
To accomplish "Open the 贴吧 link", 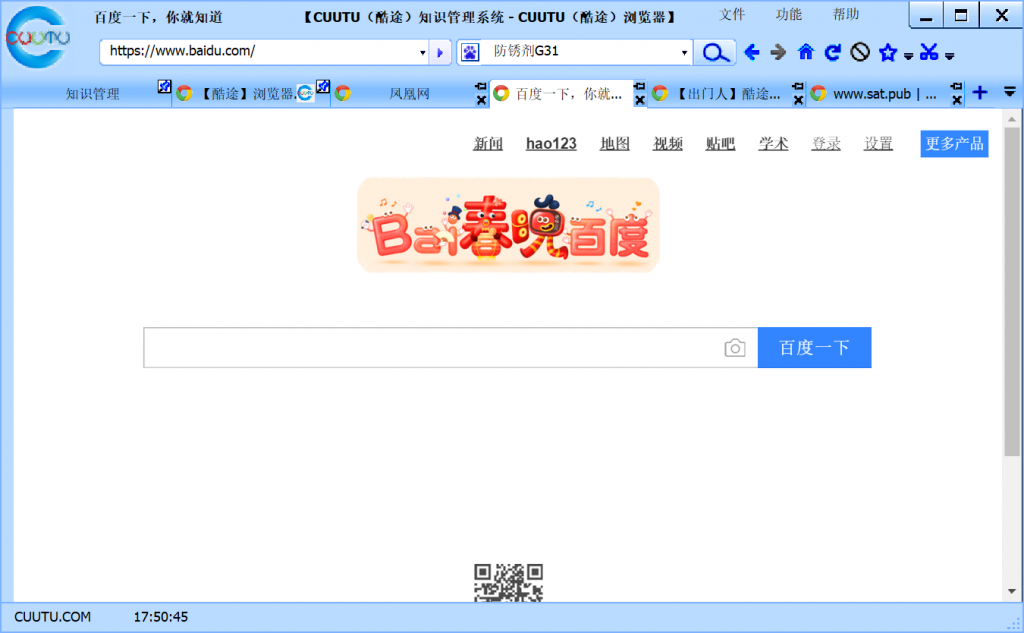I will [x=720, y=144].
